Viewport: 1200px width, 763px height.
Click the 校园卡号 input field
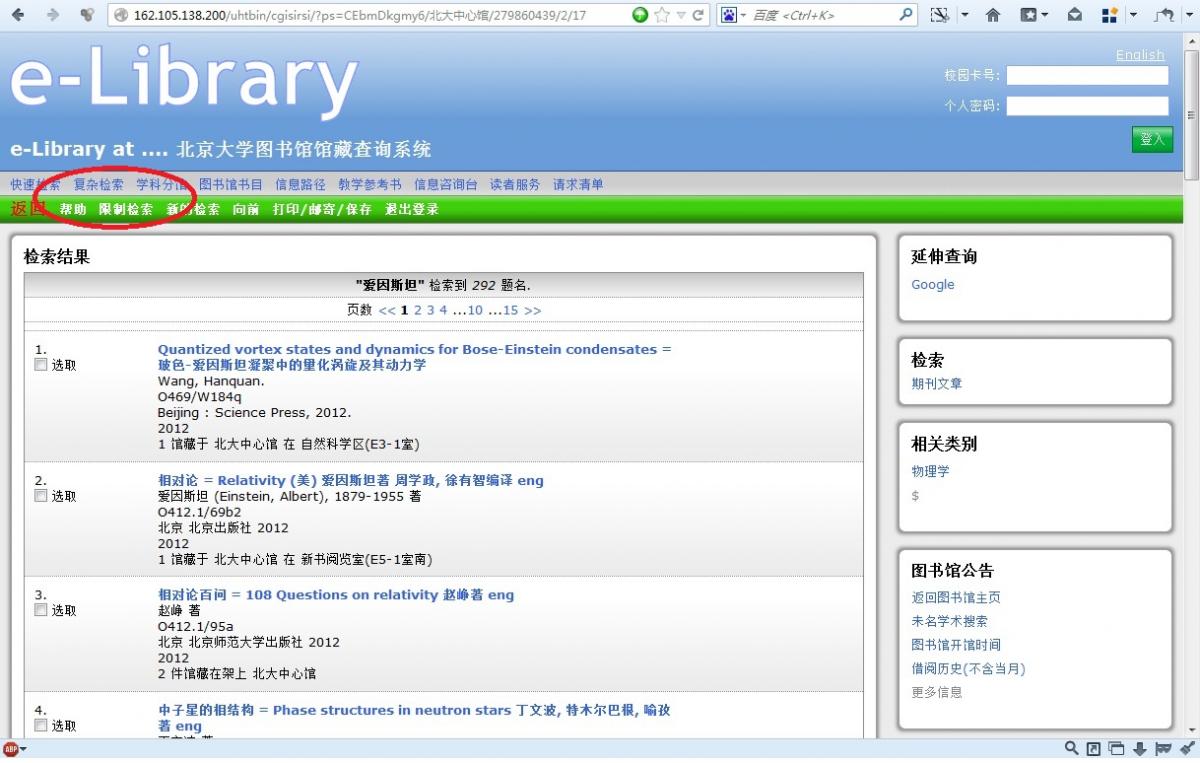pos(1087,75)
